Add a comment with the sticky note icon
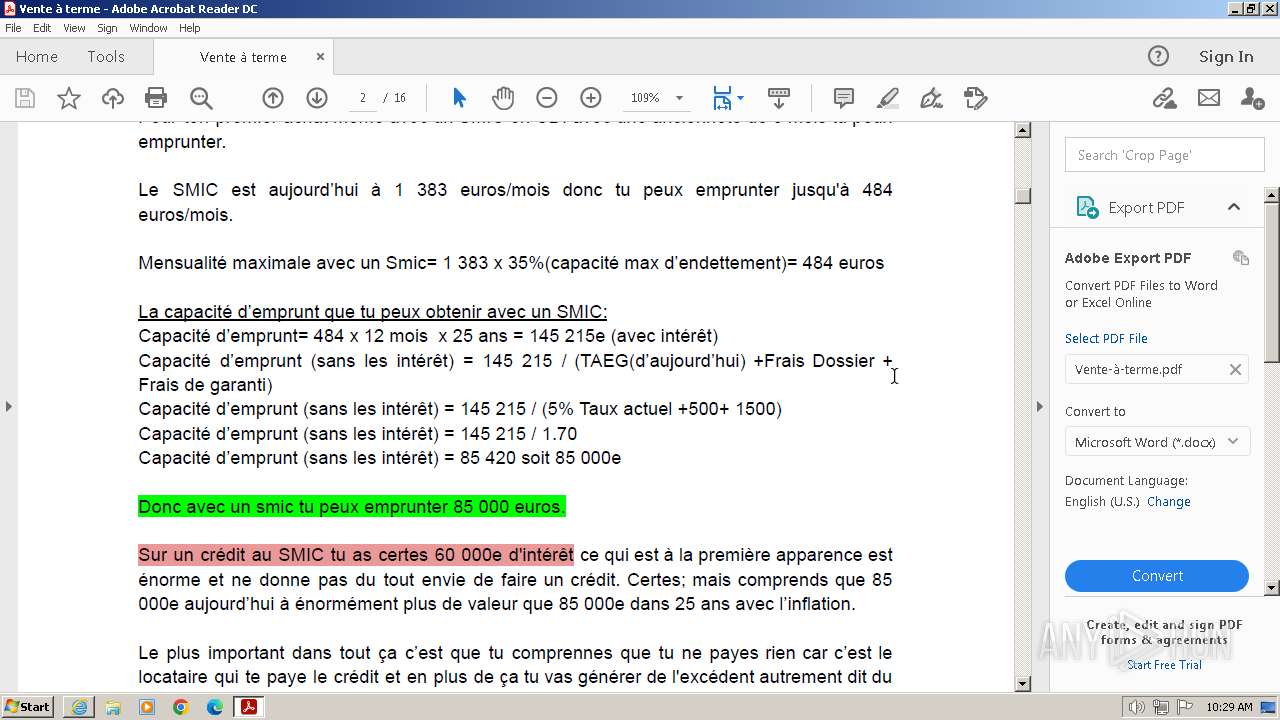 tap(844, 98)
